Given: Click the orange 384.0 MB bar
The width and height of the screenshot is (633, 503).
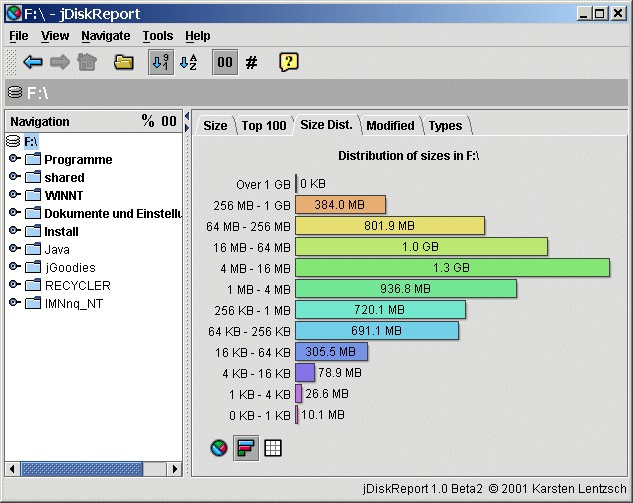Looking at the screenshot, I should 340,205.
